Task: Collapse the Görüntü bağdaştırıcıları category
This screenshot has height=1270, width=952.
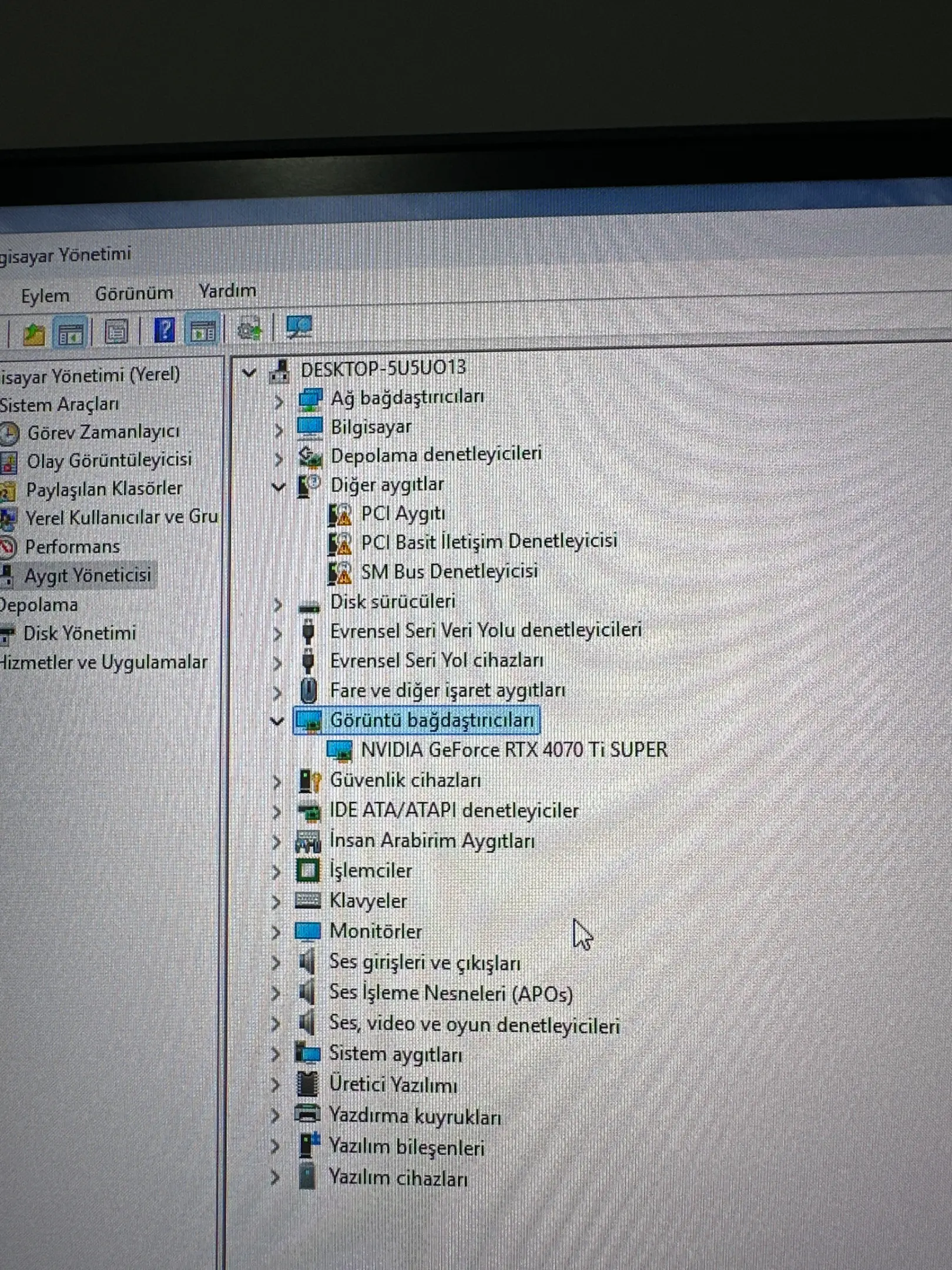Action: click(277, 720)
